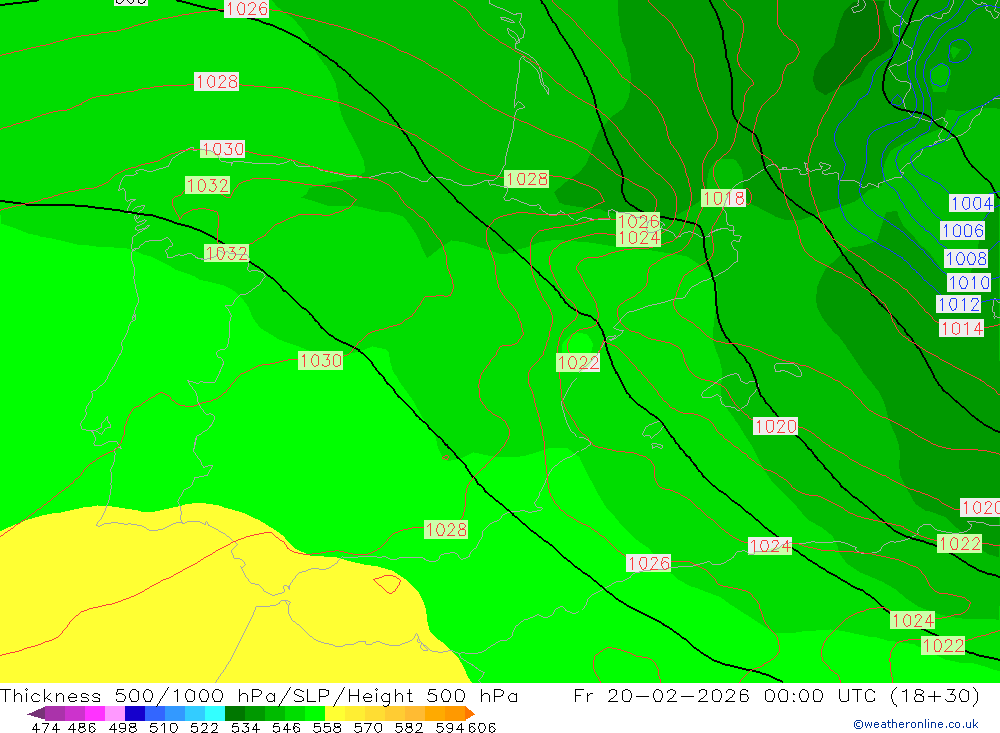Screen dimensions: 1000x733
Task: Choose the orange arrow end of legend
Action: (x=470, y=713)
